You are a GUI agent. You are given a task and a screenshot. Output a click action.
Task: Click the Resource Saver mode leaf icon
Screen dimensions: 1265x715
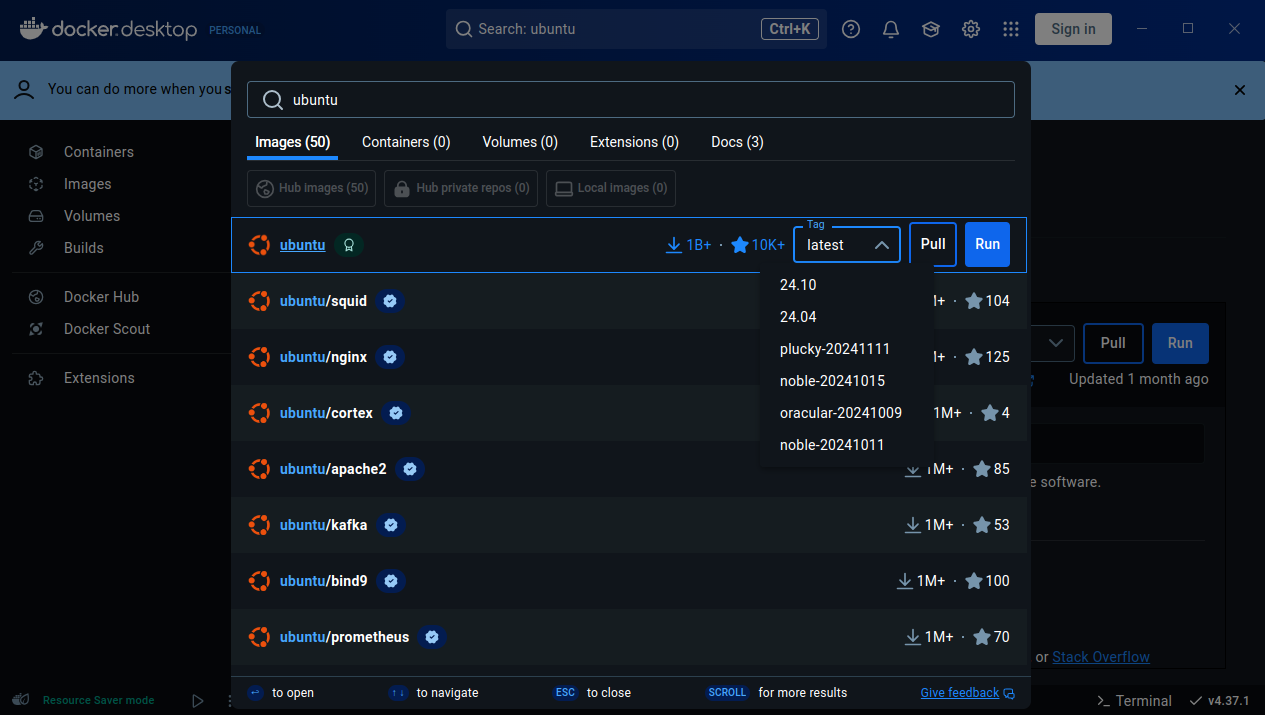point(22,700)
